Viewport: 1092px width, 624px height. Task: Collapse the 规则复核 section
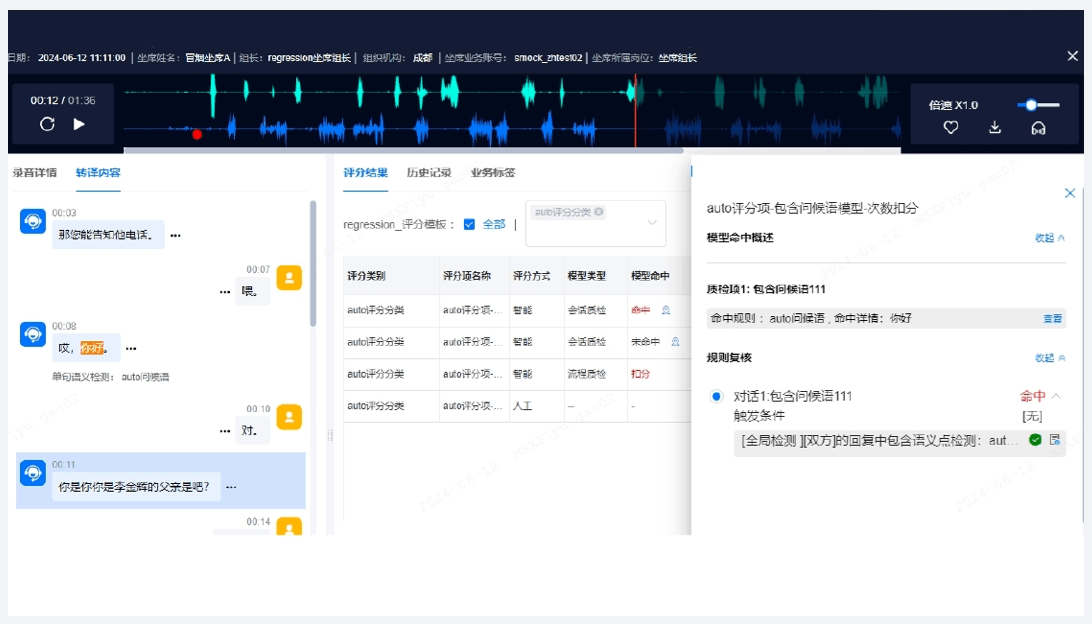tap(1049, 357)
